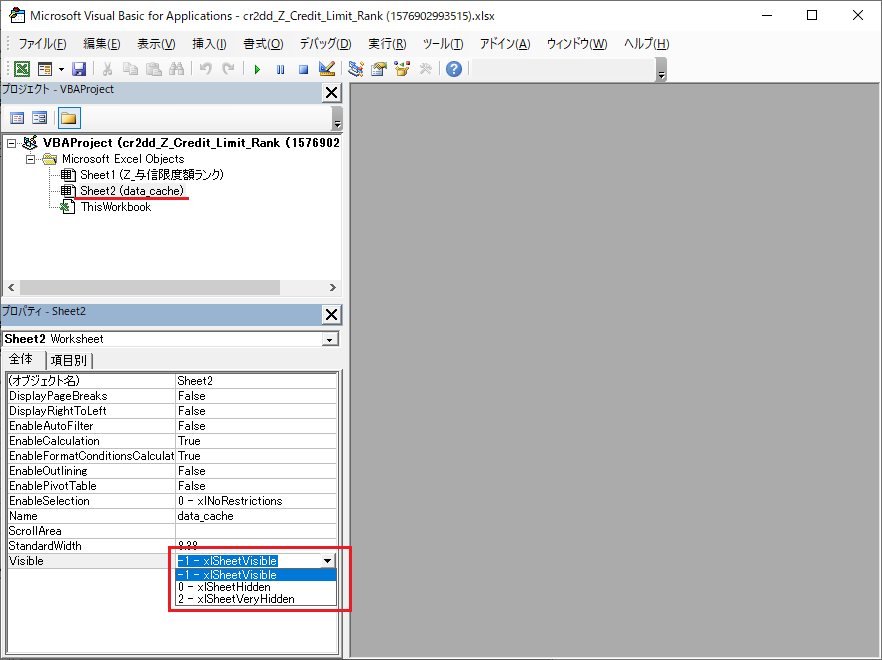Select ThisWorkbook in project tree
Screen dimensions: 882x660
116,207
